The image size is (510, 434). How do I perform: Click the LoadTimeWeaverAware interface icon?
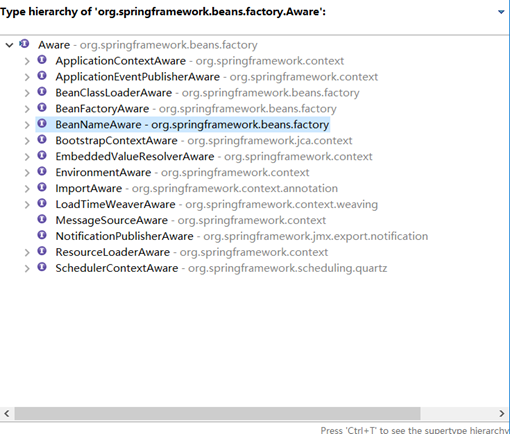click(x=42, y=203)
